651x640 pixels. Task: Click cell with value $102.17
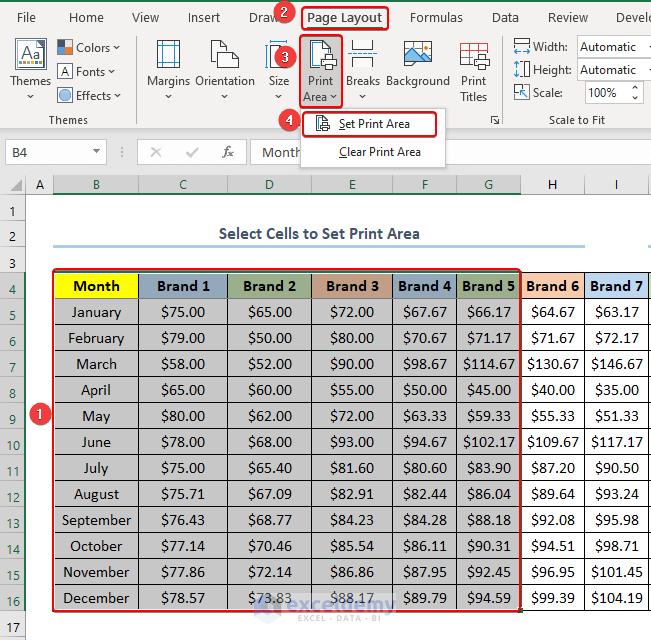(488, 442)
